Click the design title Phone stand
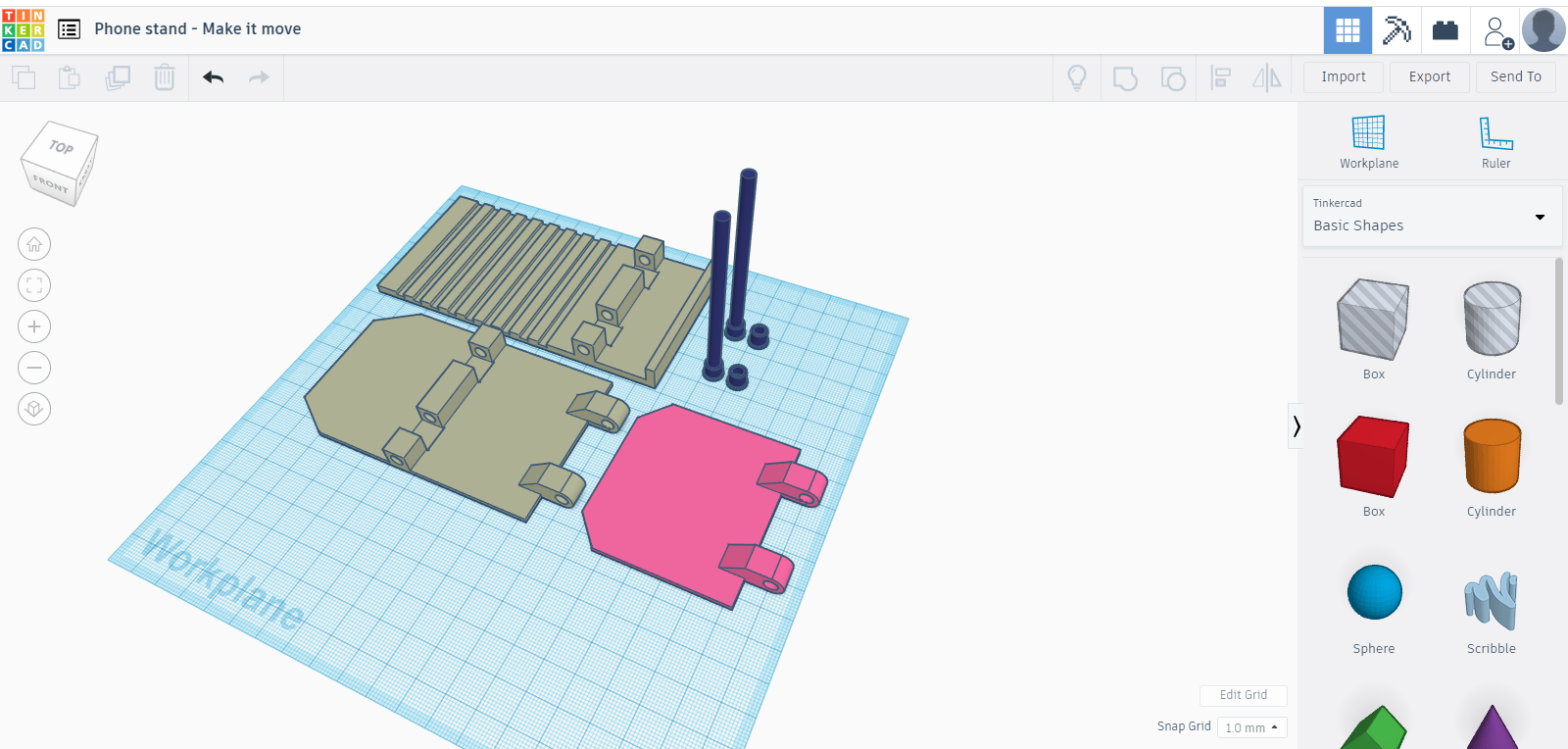This screenshot has height=749, width=1568. (198, 29)
